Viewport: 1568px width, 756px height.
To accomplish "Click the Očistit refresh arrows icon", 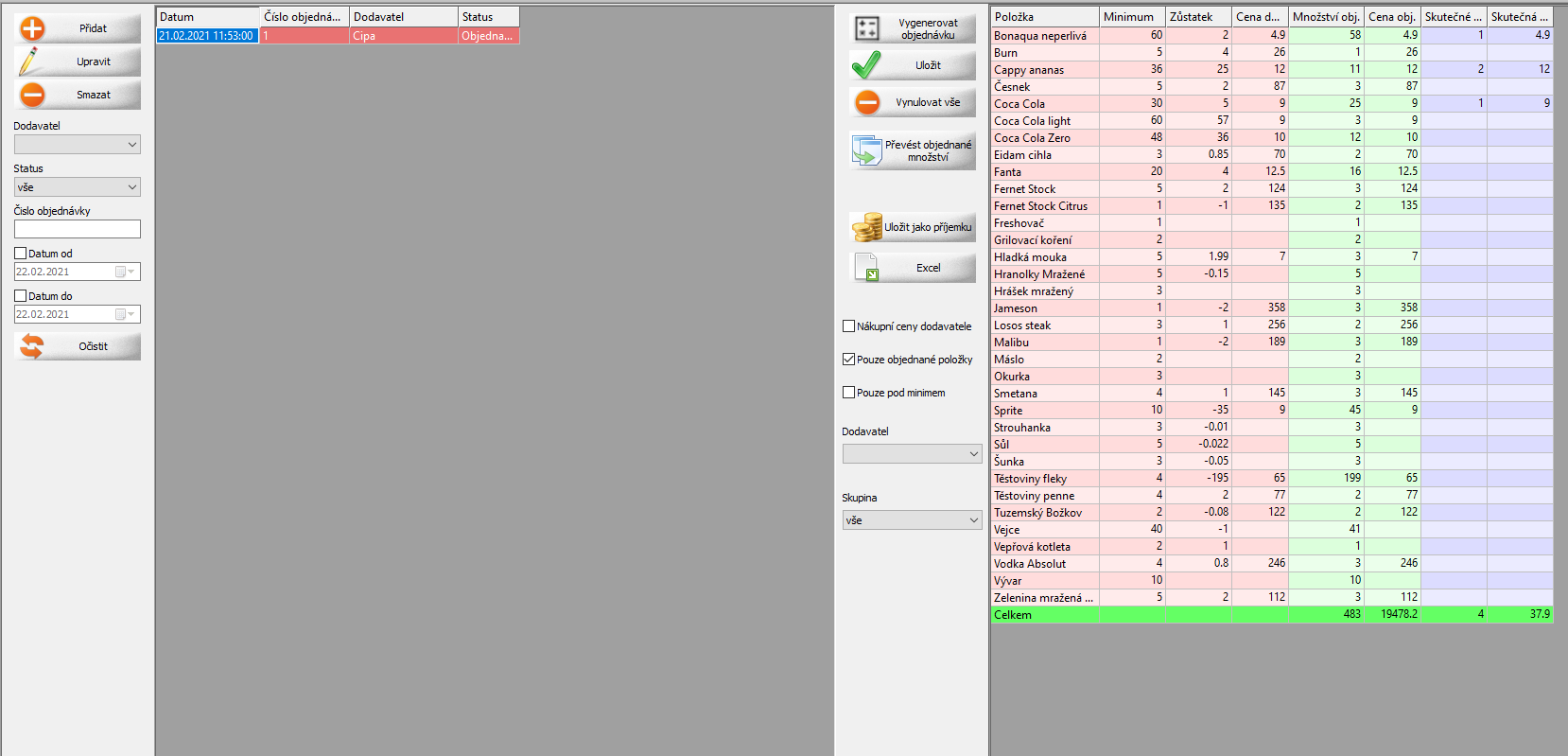I will 32,346.
